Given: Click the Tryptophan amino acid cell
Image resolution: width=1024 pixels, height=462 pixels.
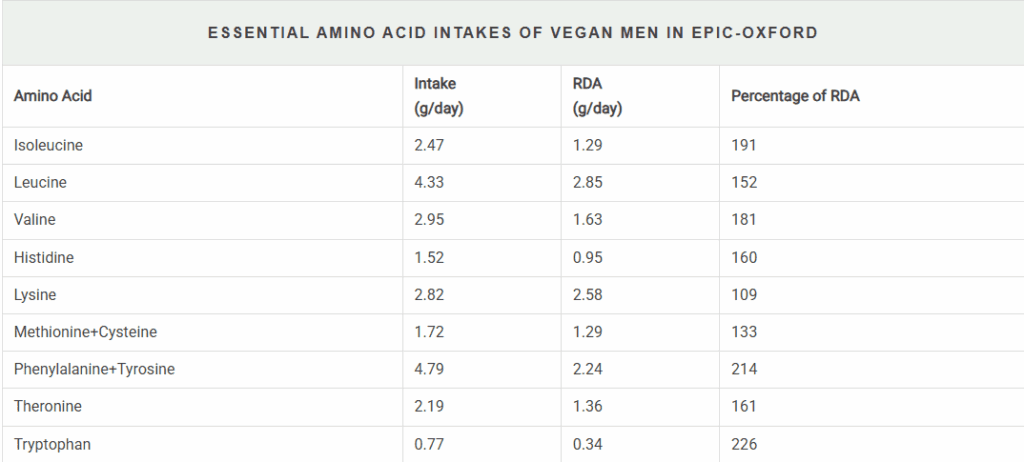Looking at the screenshot, I should tap(51, 443).
